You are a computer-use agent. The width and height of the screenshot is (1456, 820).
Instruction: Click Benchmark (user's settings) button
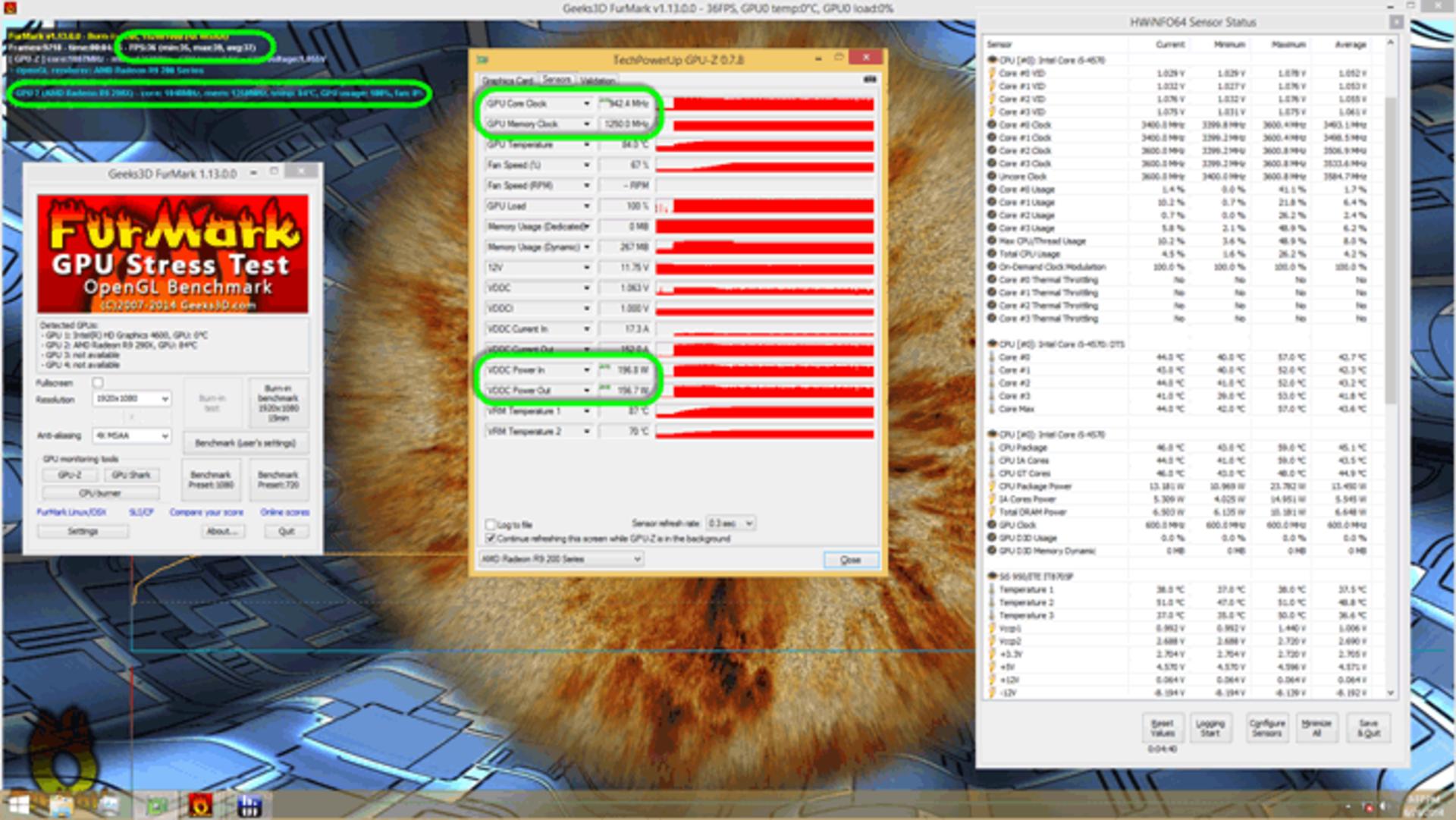(x=245, y=443)
